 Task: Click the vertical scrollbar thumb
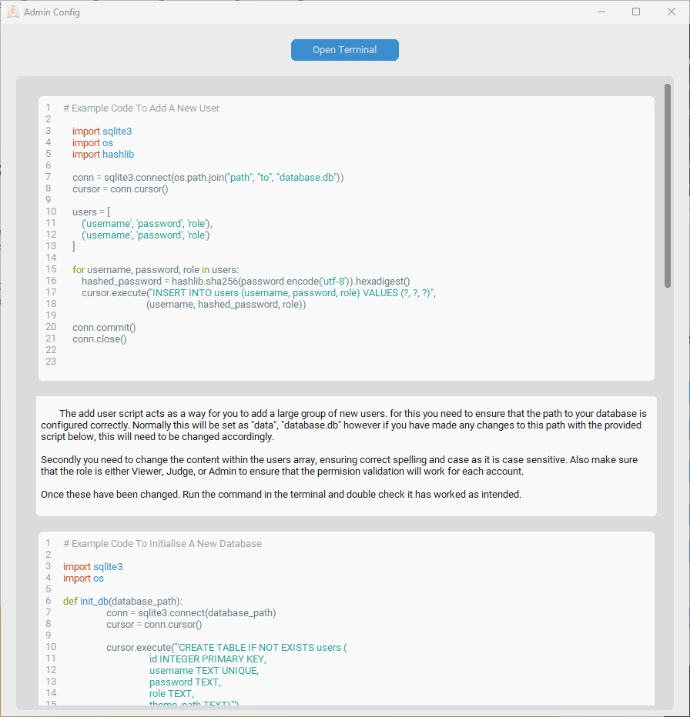668,186
